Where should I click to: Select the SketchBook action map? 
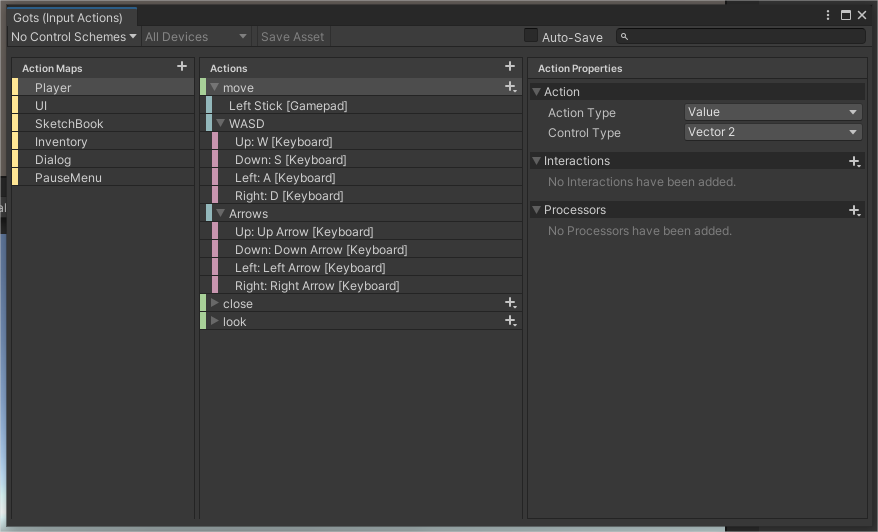tap(69, 124)
